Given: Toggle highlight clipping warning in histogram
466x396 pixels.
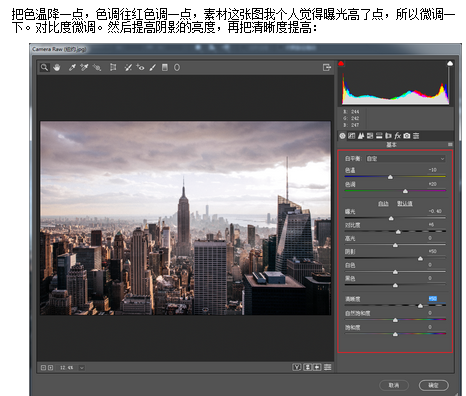Looking at the screenshot, I should [x=450, y=63].
